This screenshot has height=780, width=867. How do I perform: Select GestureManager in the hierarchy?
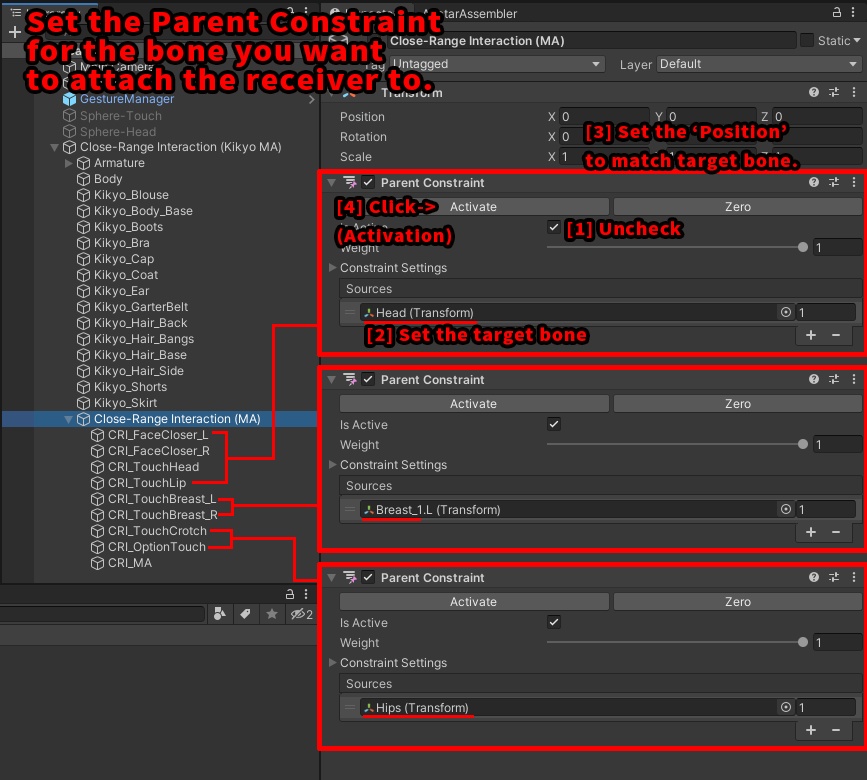click(x=127, y=99)
